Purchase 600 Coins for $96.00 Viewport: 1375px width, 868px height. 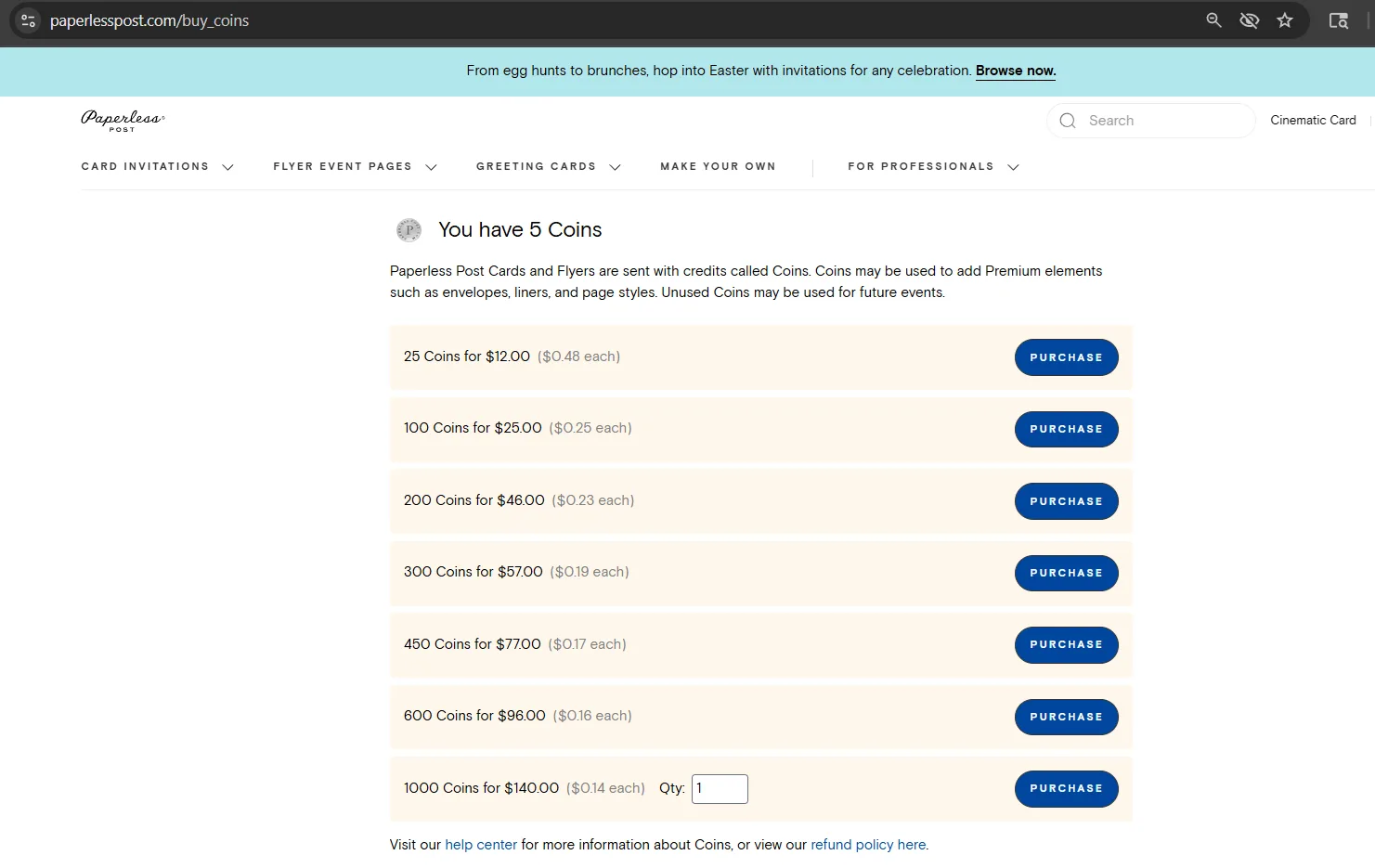[1066, 717]
